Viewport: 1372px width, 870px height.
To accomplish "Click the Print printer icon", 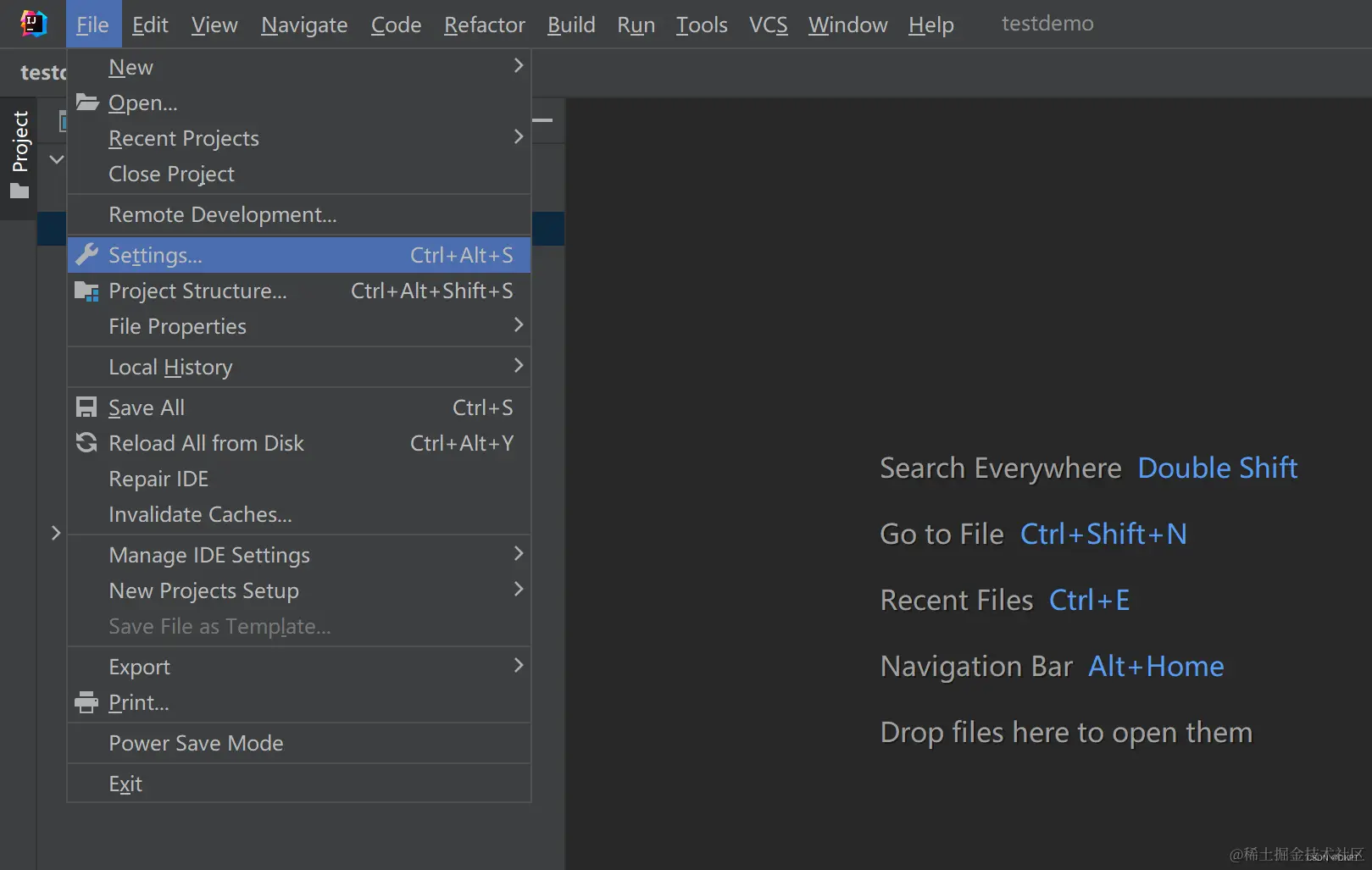I will click(x=86, y=702).
